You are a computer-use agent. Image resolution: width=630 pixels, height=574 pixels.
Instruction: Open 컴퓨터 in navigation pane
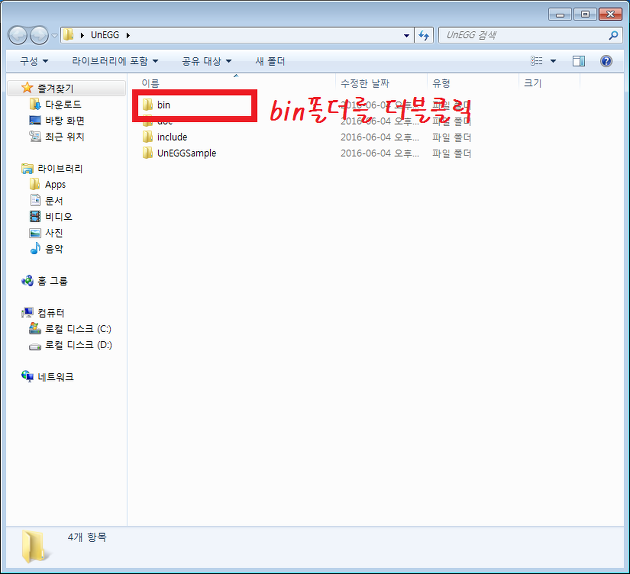coord(51,313)
